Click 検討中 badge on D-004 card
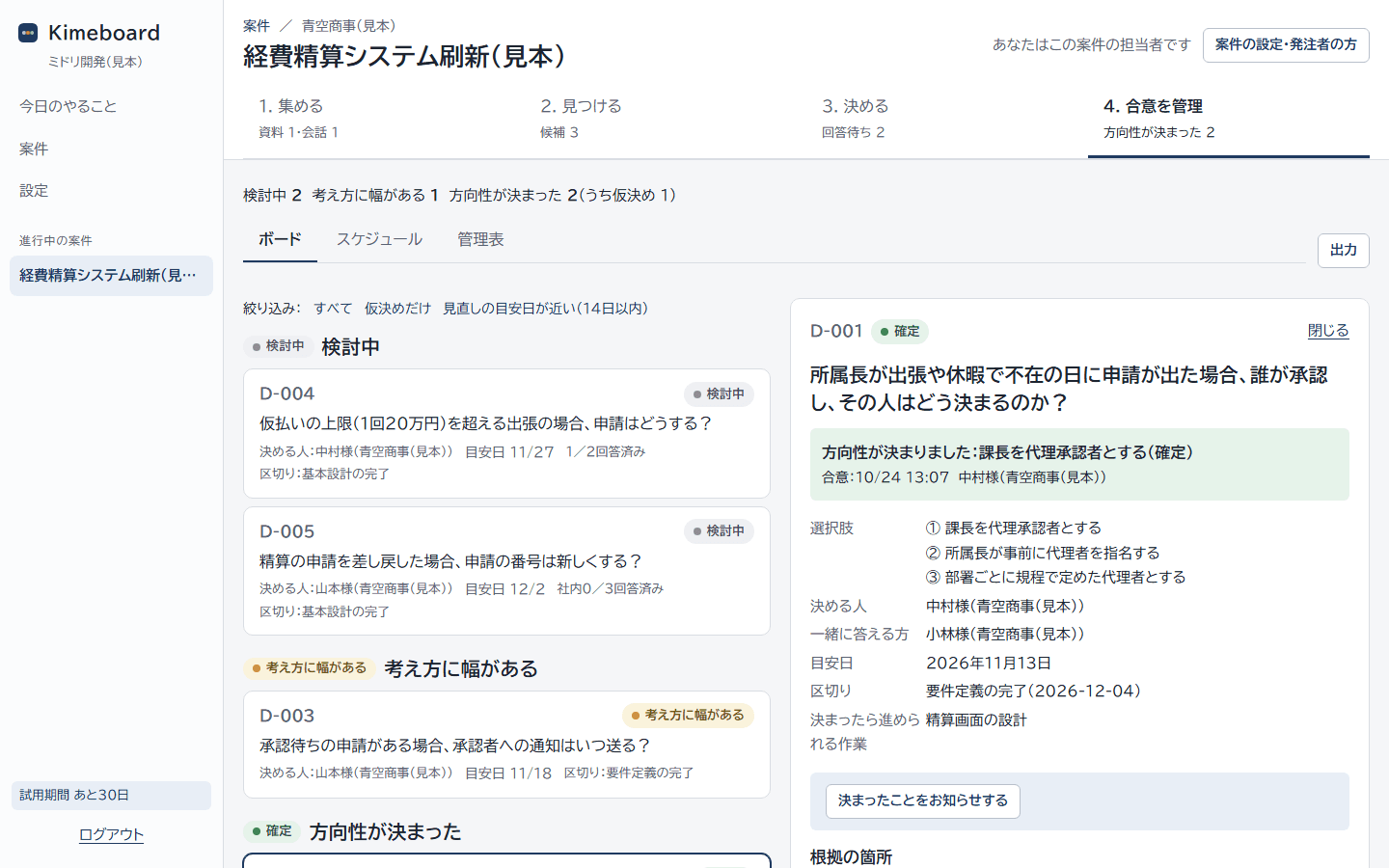1389x868 pixels. pyautogui.click(x=720, y=394)
